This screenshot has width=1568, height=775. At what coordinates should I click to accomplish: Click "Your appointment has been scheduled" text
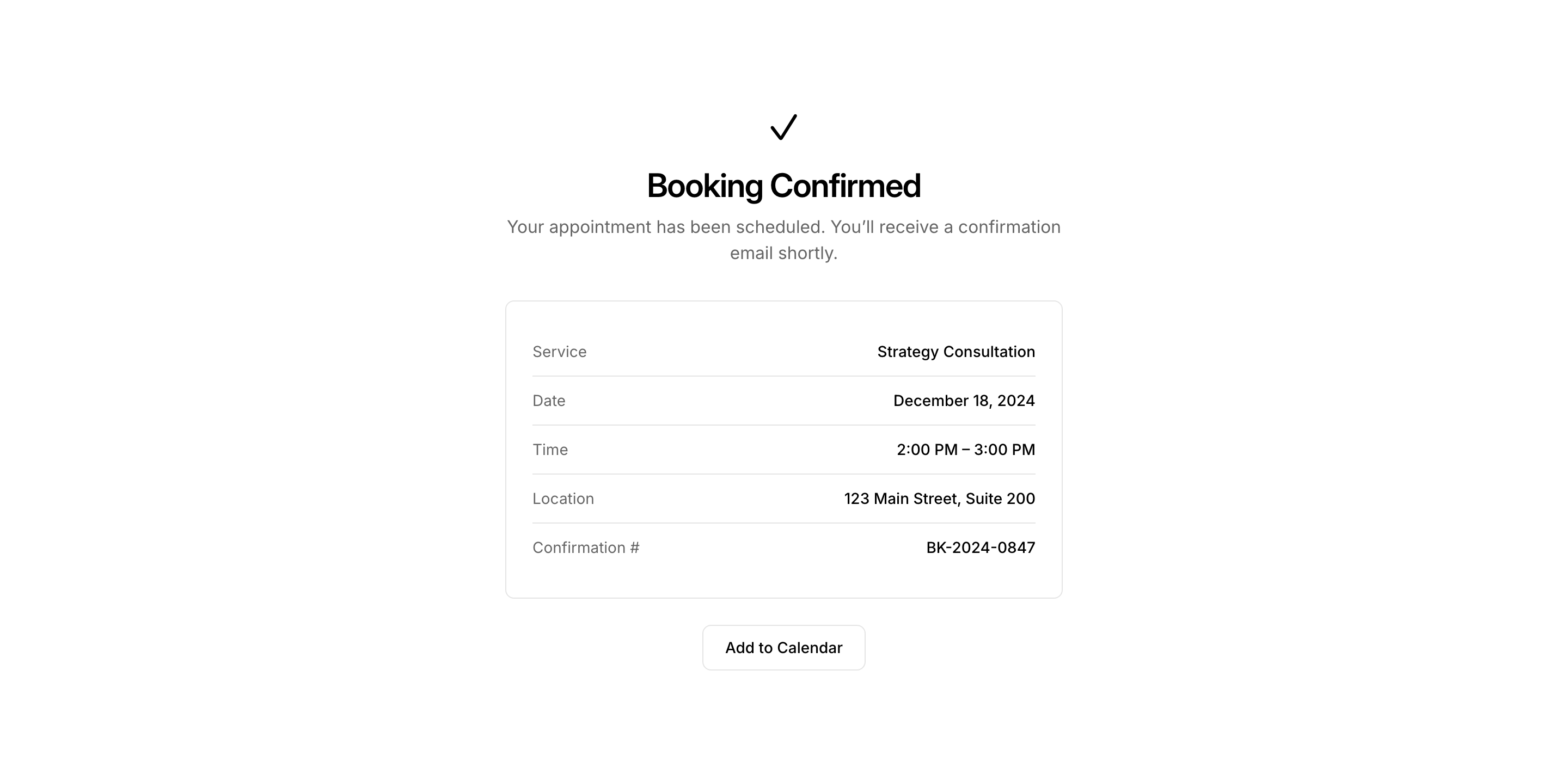[x=665, y=227]
